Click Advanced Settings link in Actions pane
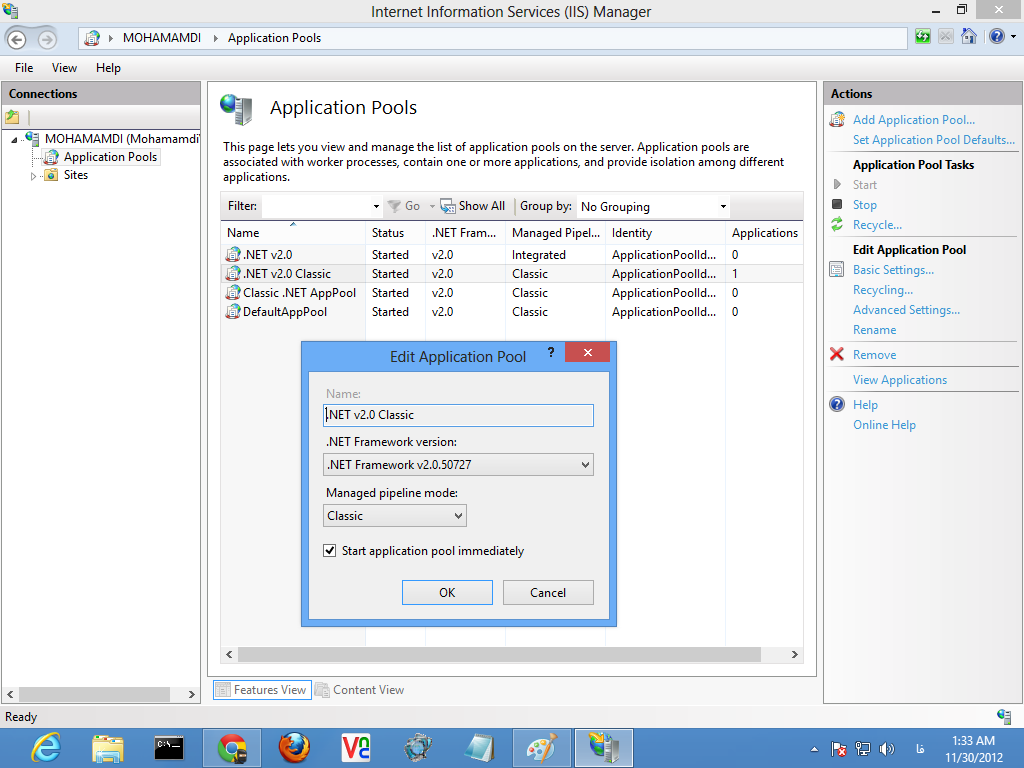 [906, 310]
